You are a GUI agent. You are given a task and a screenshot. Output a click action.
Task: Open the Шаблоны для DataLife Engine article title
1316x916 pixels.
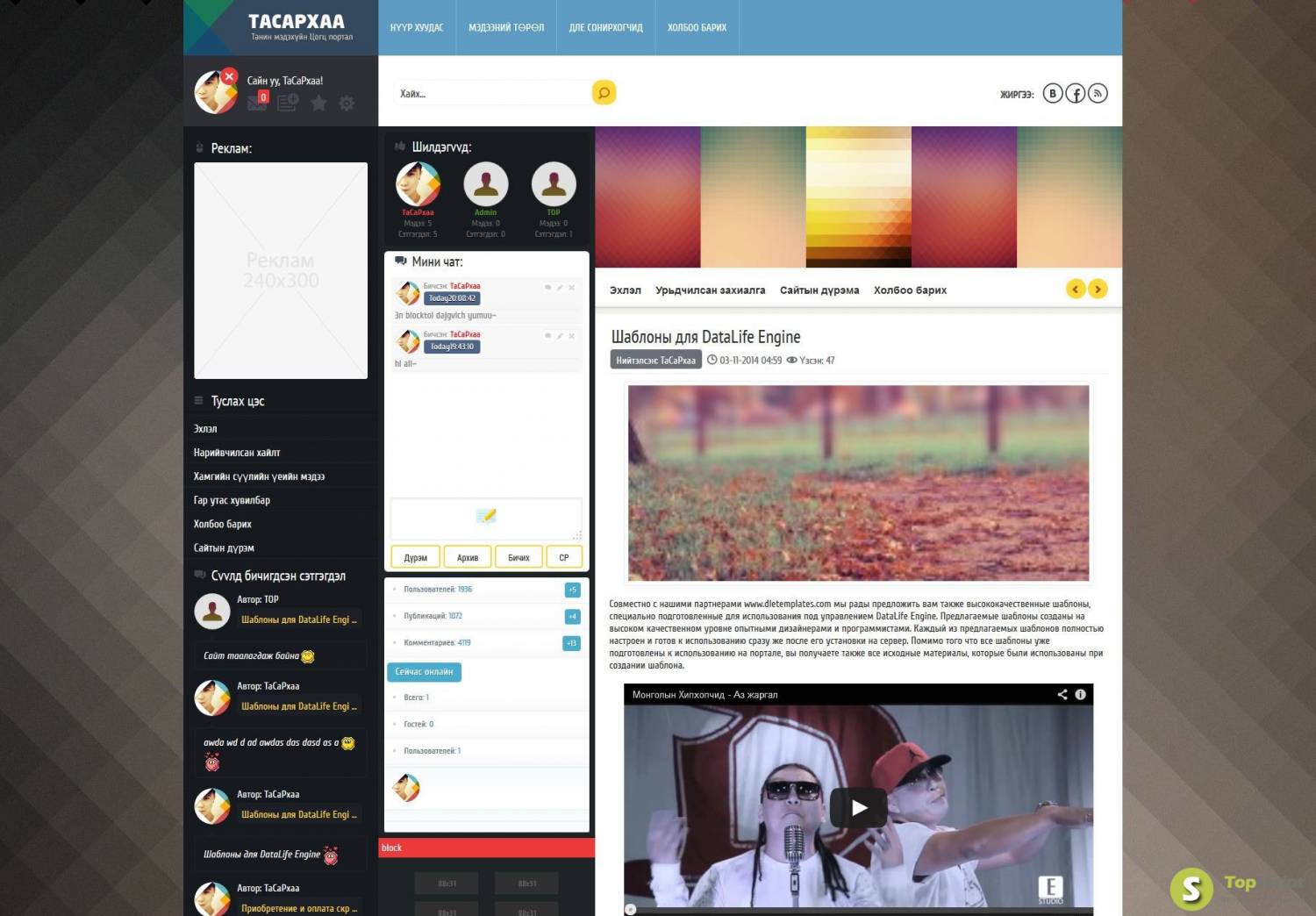pos(705,337)
